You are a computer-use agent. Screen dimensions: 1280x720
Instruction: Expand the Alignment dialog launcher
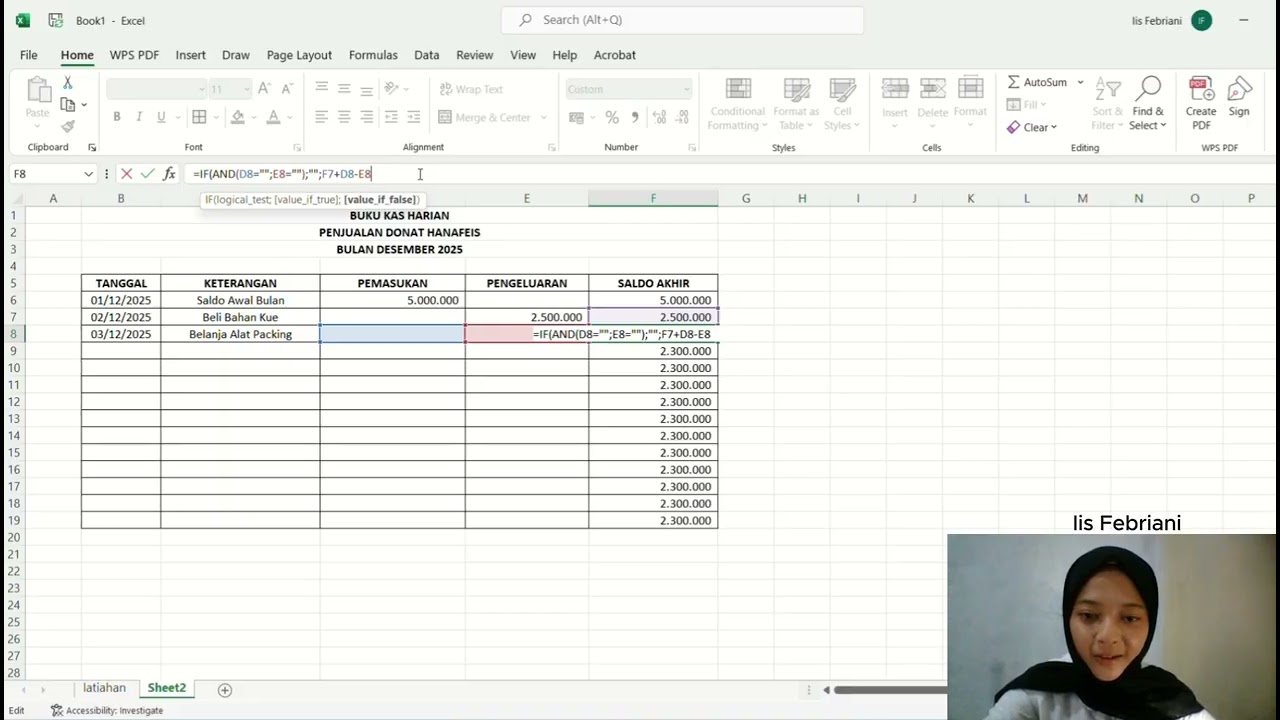click(552, 147)
